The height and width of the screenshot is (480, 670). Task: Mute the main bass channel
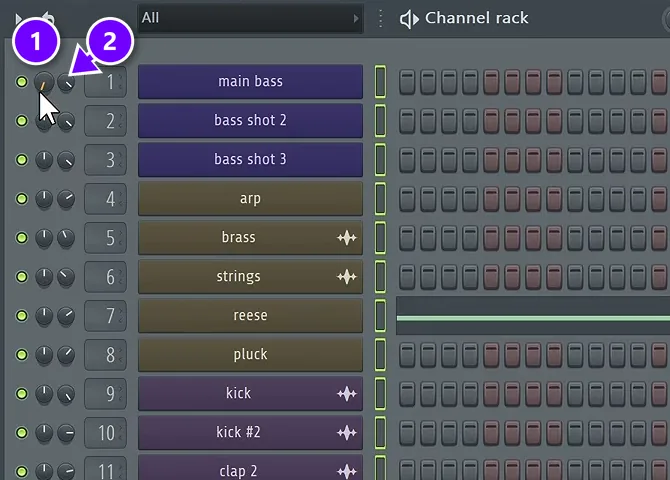pos(21,82)
